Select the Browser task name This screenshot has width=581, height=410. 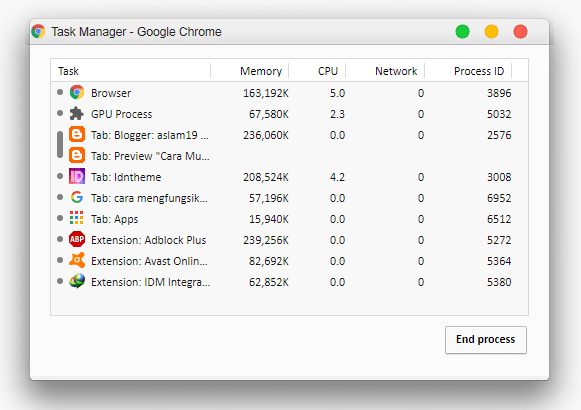[x=111, y=93]
